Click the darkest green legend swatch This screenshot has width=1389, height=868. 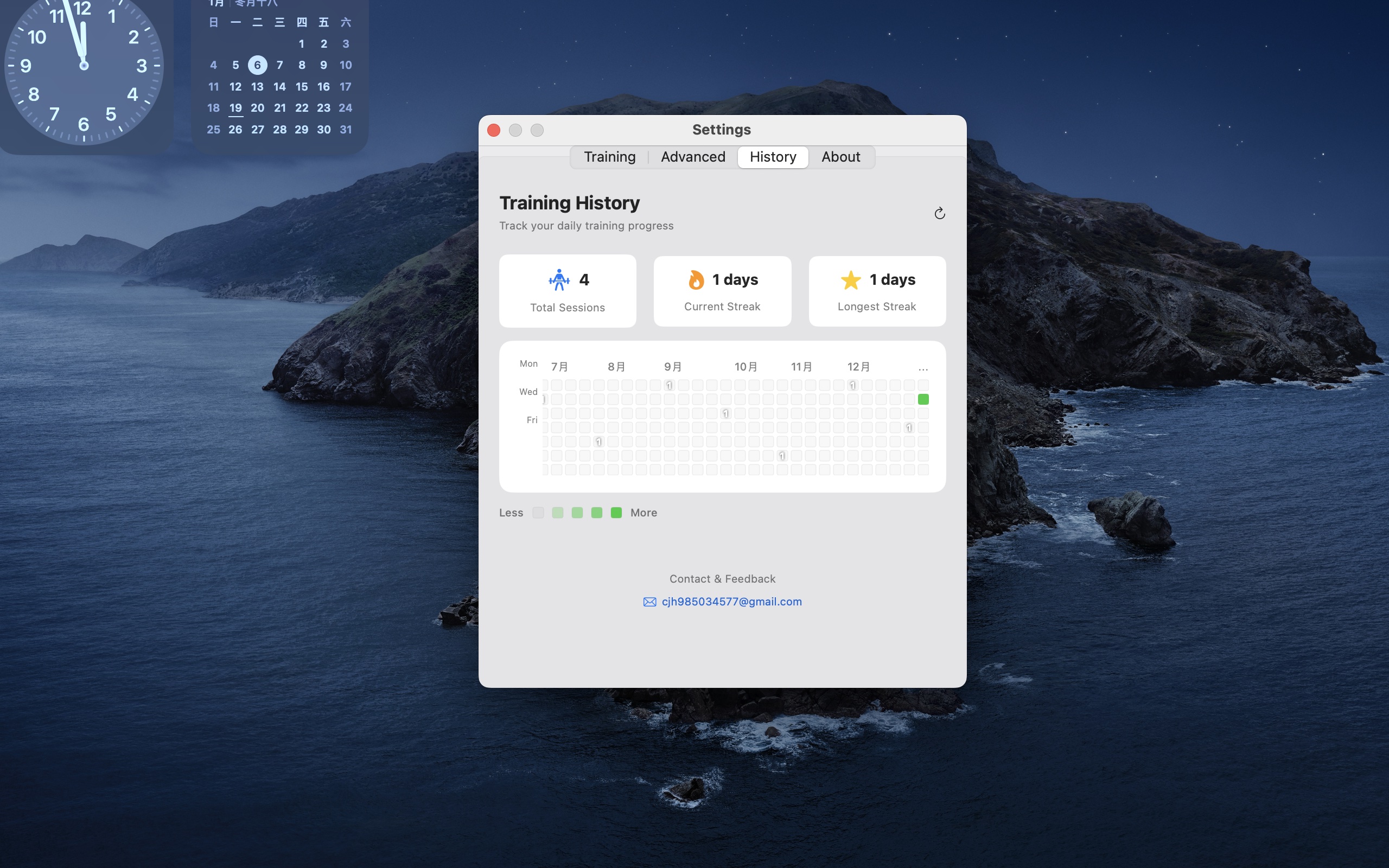[x=616, y=513]
